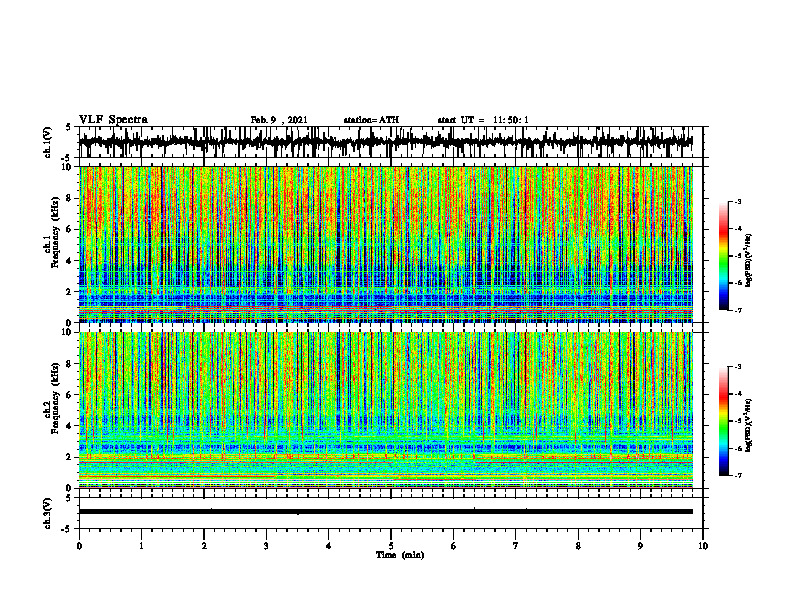Click the "-7" tick on ch.1 color bar
The width and height of the screenshot is (792, 612).
click(738, 310)
